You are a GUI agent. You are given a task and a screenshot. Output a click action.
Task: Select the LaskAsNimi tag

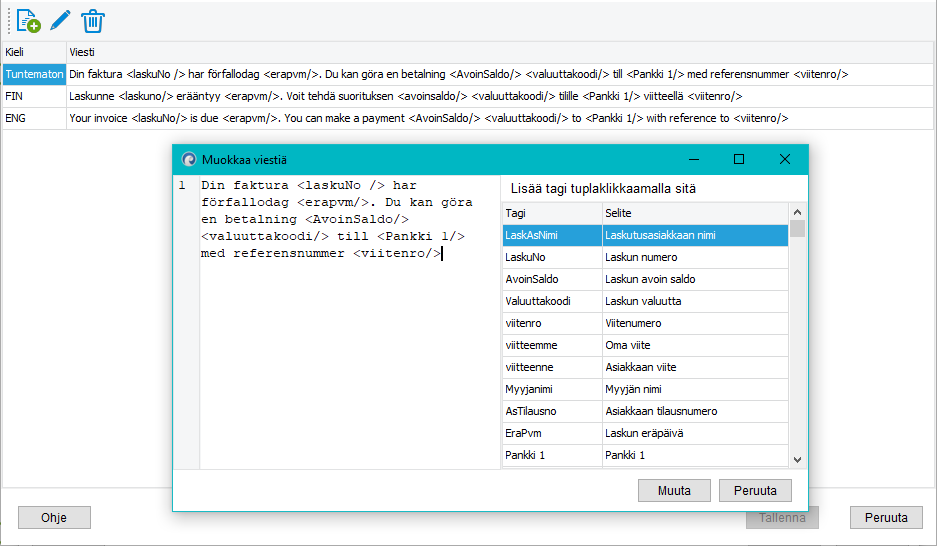[552, 235]
